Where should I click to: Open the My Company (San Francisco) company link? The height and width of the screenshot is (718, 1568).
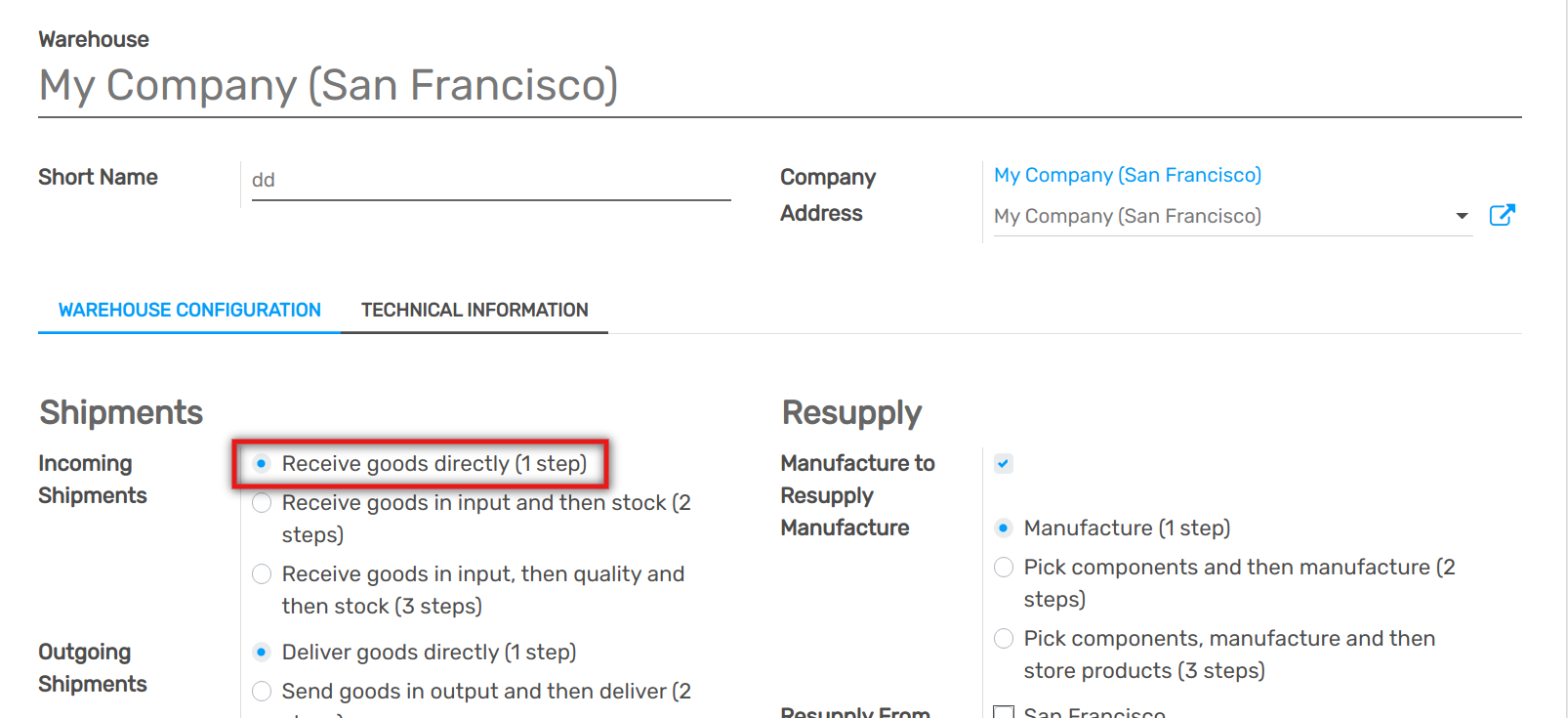coord(1127,175)
